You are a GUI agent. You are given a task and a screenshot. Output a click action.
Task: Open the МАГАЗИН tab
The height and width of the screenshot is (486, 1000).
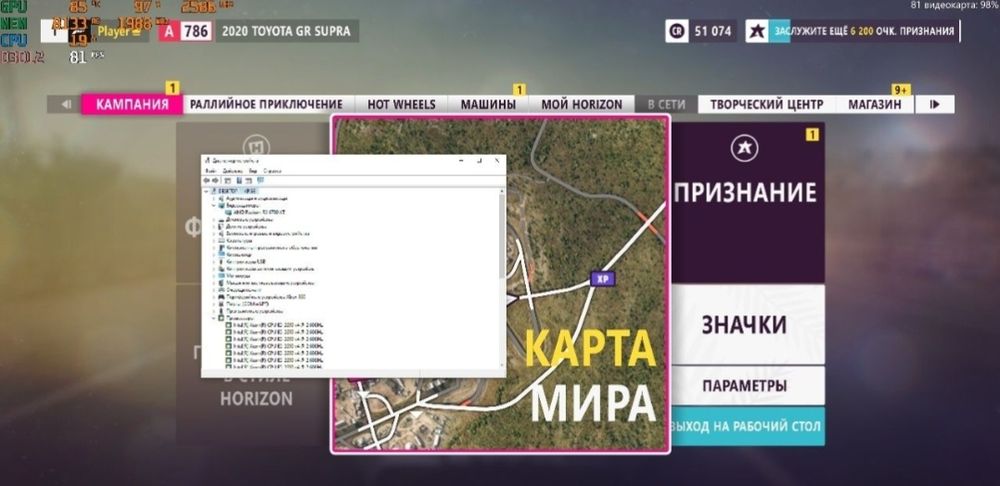tap(874, 105)
